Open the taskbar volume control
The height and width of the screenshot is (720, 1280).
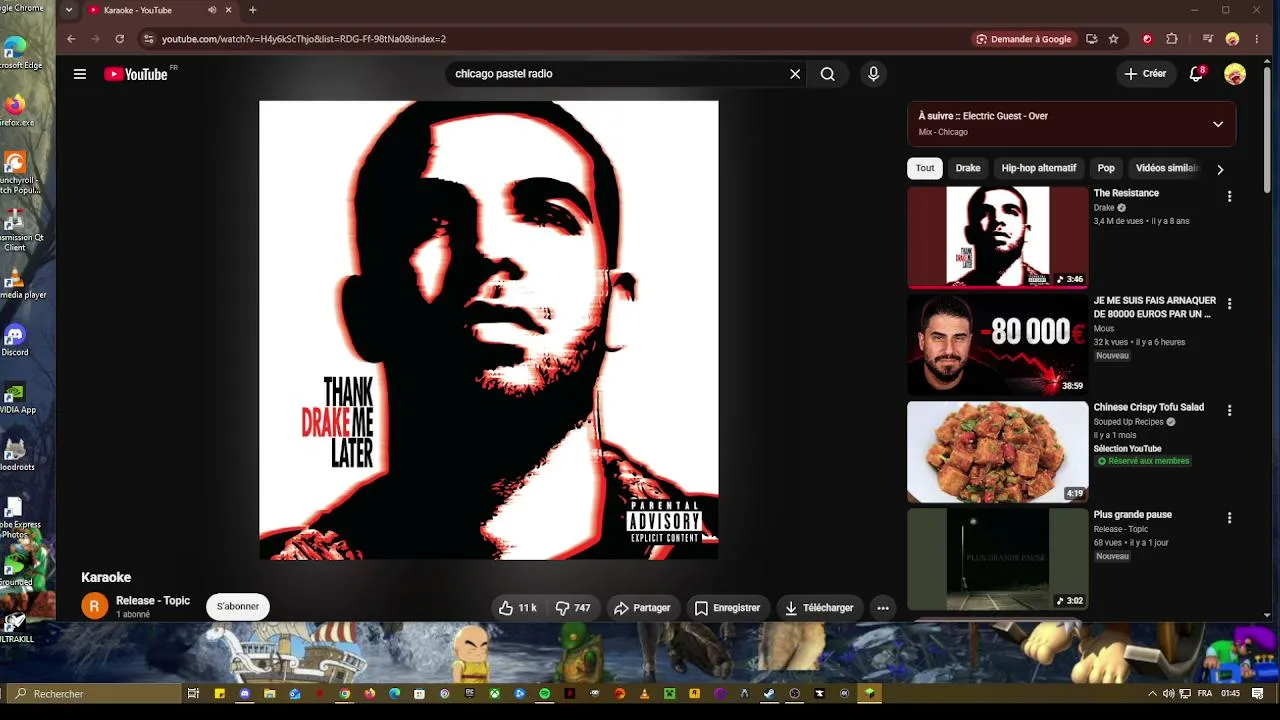point(1169,694)
